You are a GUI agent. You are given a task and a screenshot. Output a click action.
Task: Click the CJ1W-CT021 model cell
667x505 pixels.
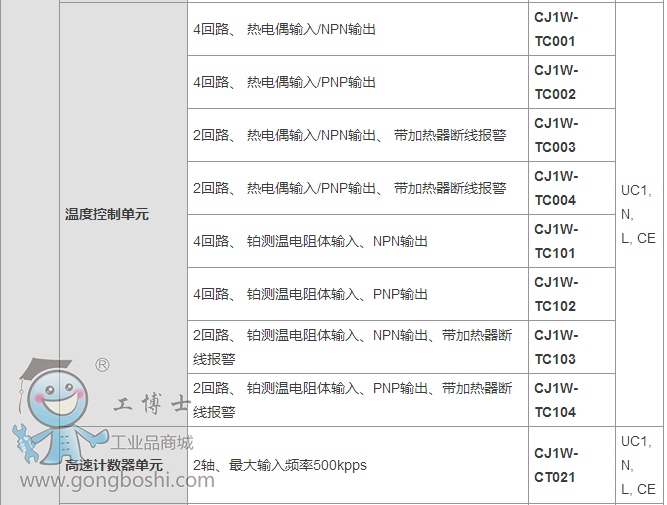pyautogui.click(x=556, y=465)
